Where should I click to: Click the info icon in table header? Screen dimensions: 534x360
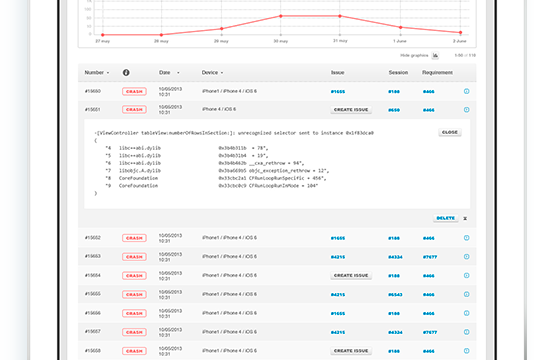[x=126, y=73]
